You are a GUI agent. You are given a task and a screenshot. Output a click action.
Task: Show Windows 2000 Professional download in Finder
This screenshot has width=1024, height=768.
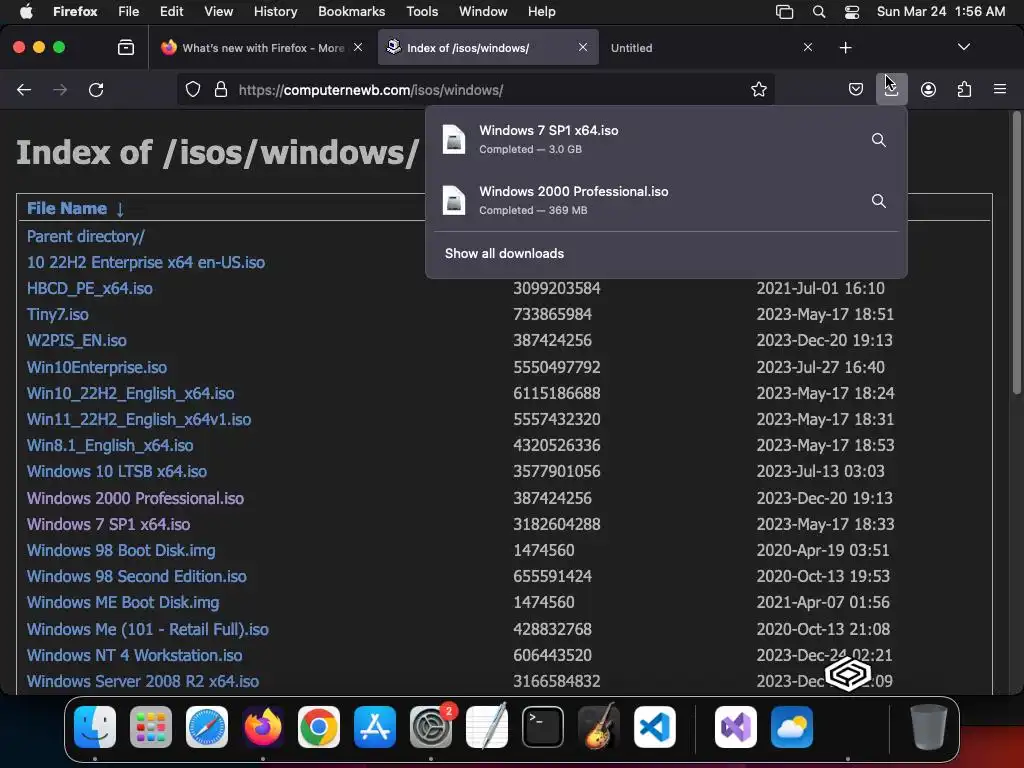(878, 200)
